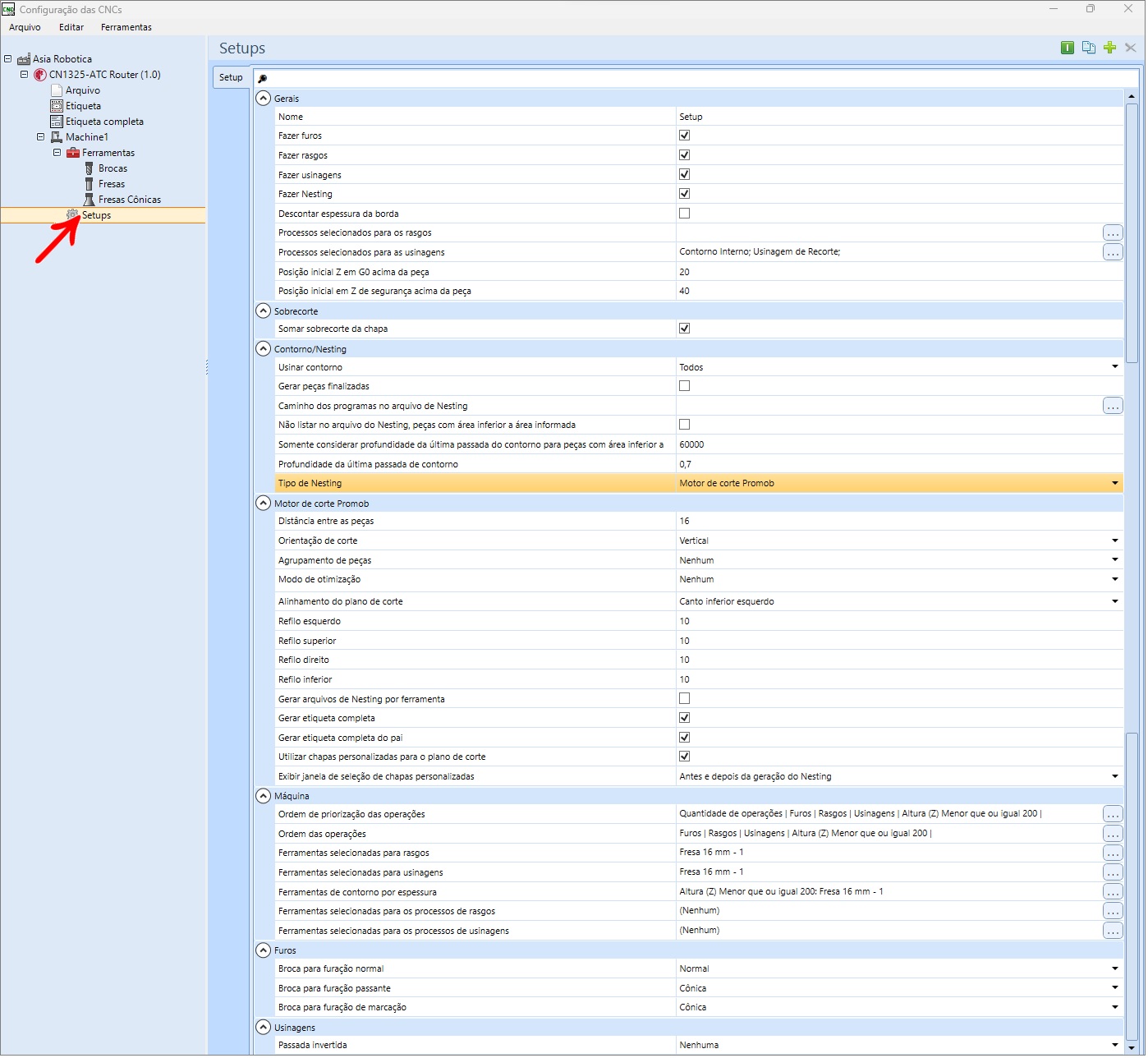Select Setups in the tree
The height and width of the screenshot is (1058, 1148).
pyautogui.click(x=97, y=215)
